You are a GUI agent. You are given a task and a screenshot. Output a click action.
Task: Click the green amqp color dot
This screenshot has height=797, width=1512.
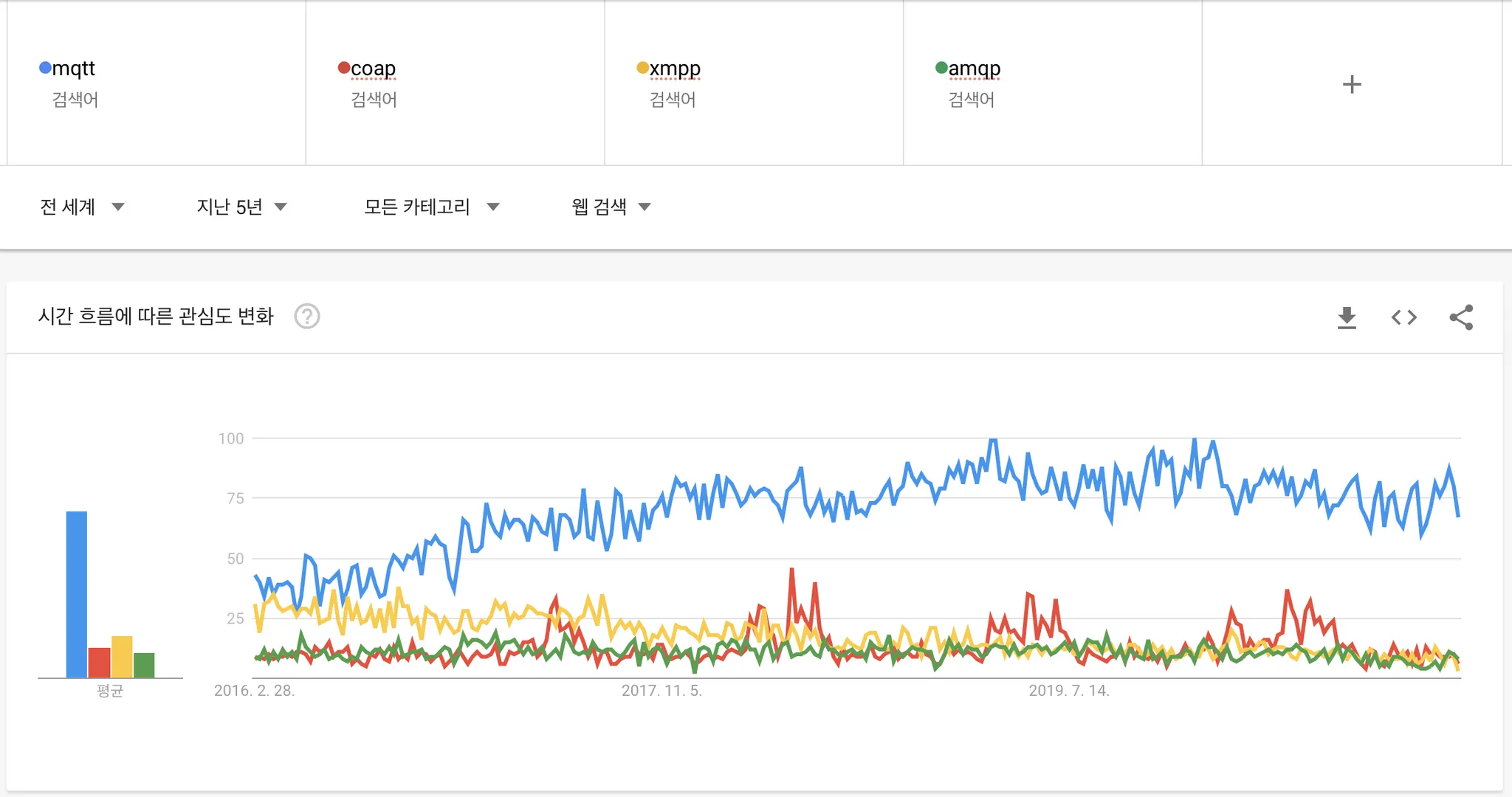(941, 68)
